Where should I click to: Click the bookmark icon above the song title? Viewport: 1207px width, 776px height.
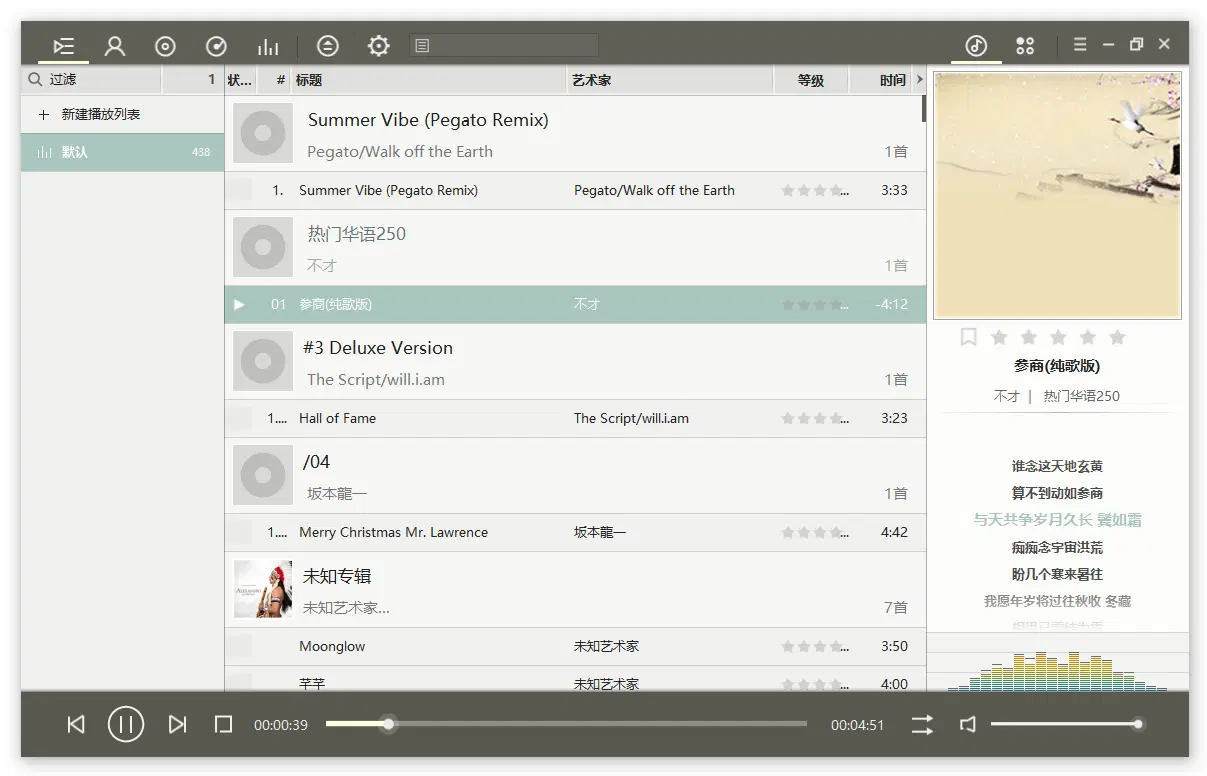pos(968,337)
